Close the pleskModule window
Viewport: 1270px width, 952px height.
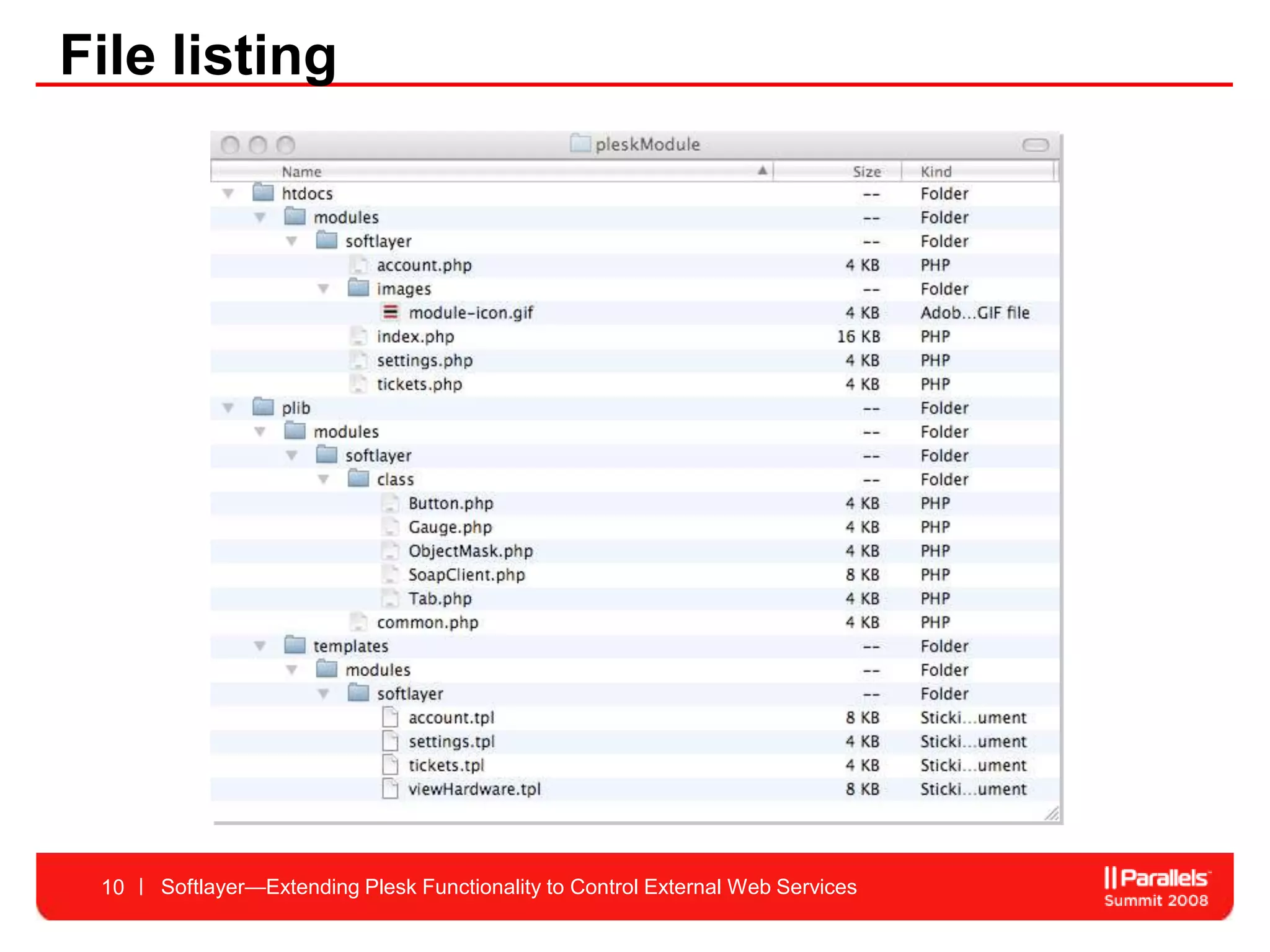pyautogui.click(x=230, y=145)
